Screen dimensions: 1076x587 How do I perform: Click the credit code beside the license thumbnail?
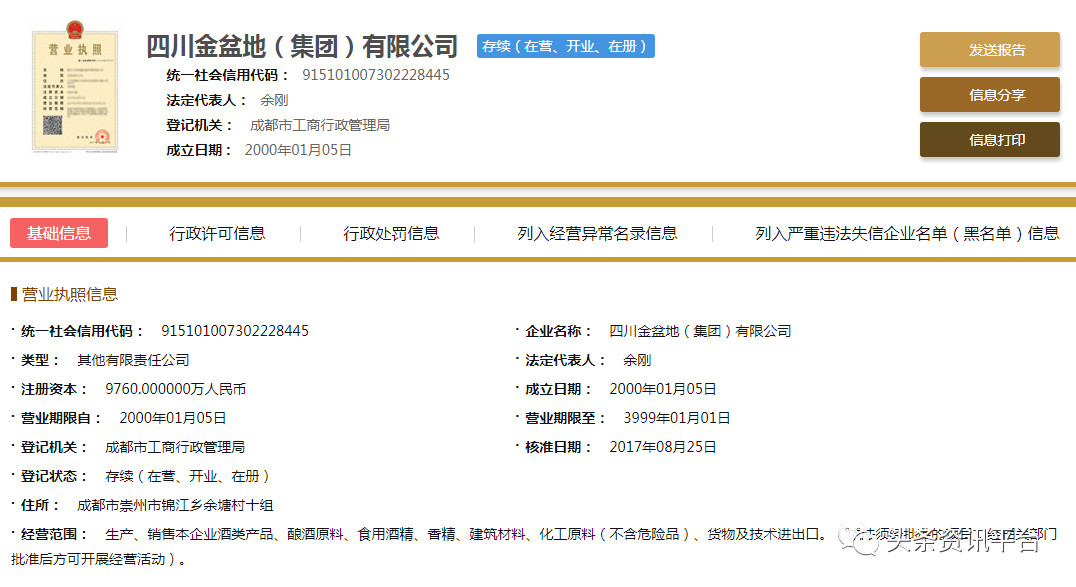(x=375, y=75)
